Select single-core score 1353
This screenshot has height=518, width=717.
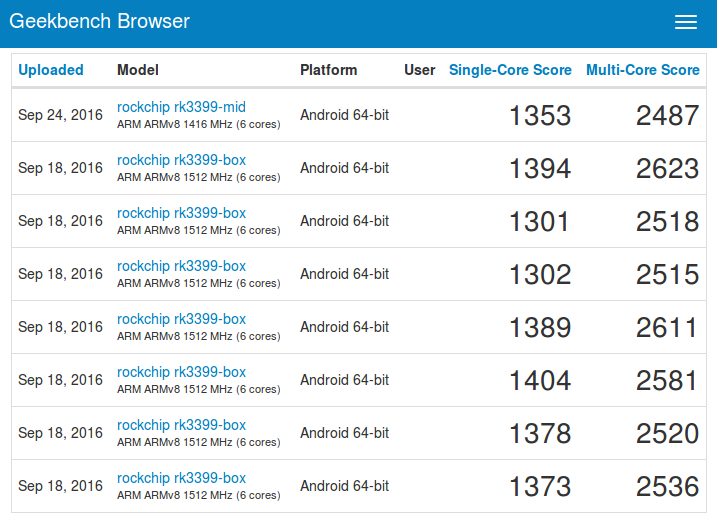click(540, 115)
